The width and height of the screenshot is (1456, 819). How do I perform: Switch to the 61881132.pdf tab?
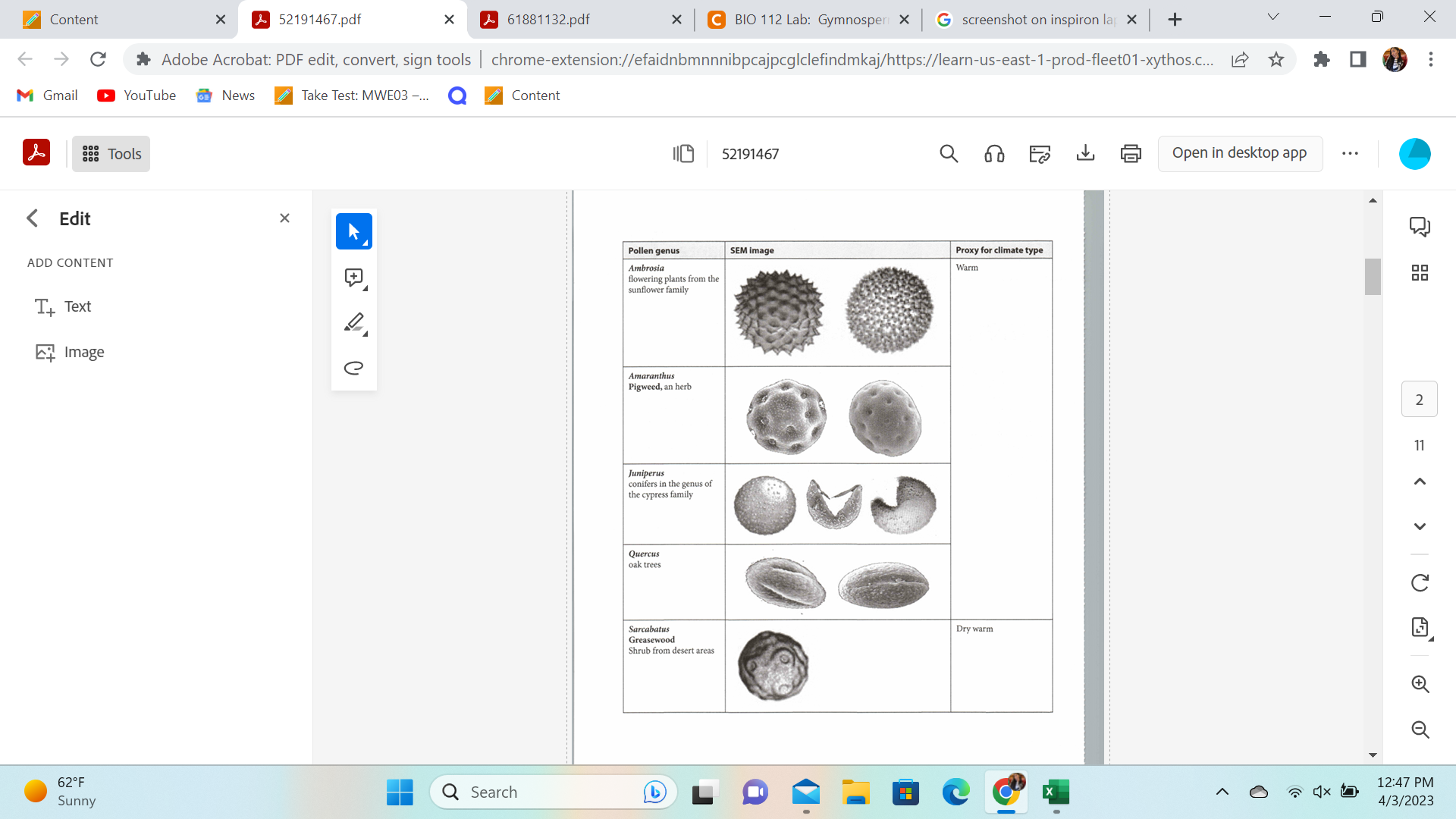pos(548,20)
